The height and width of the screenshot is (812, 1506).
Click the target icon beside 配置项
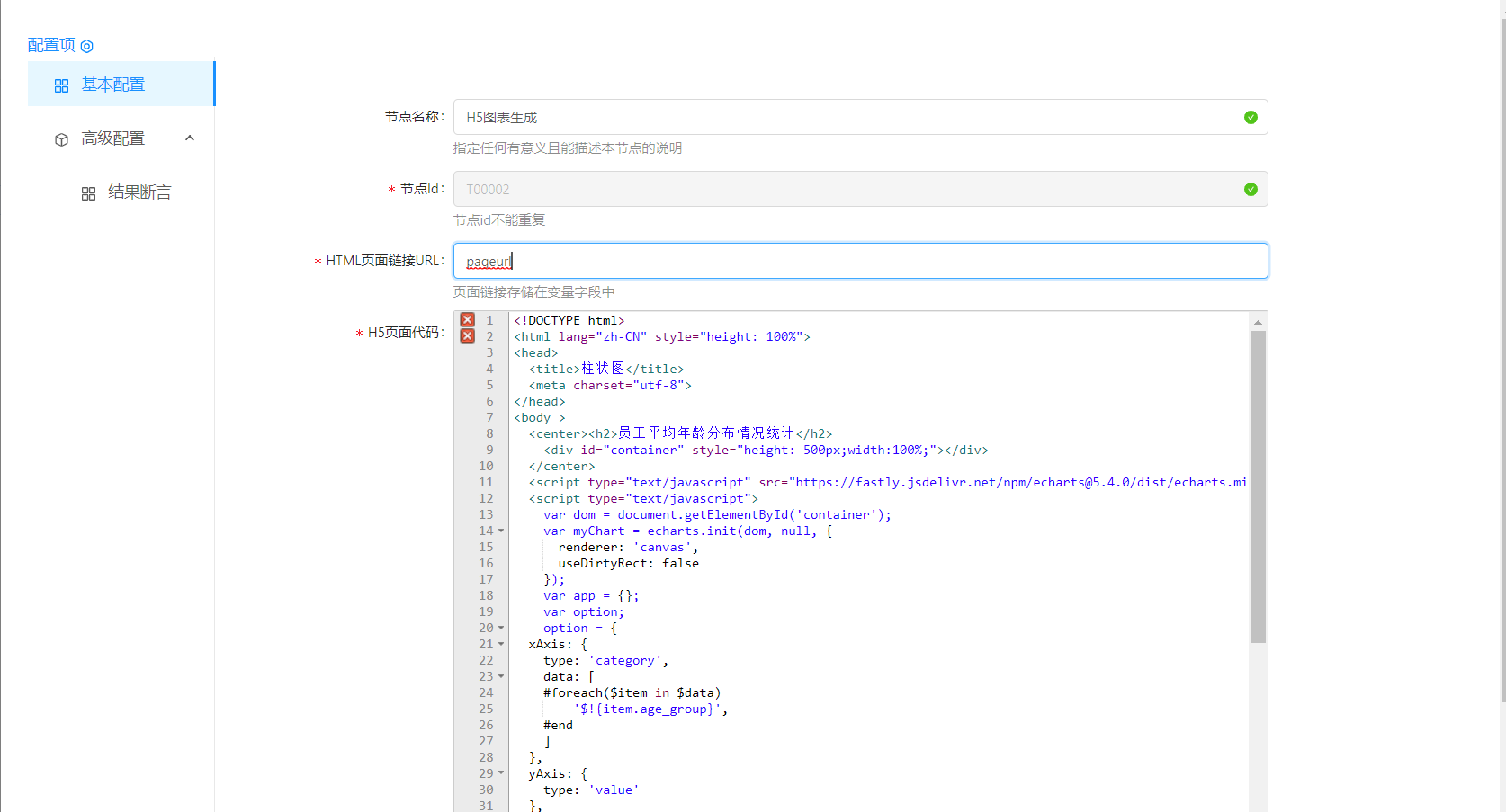(87, 46)
